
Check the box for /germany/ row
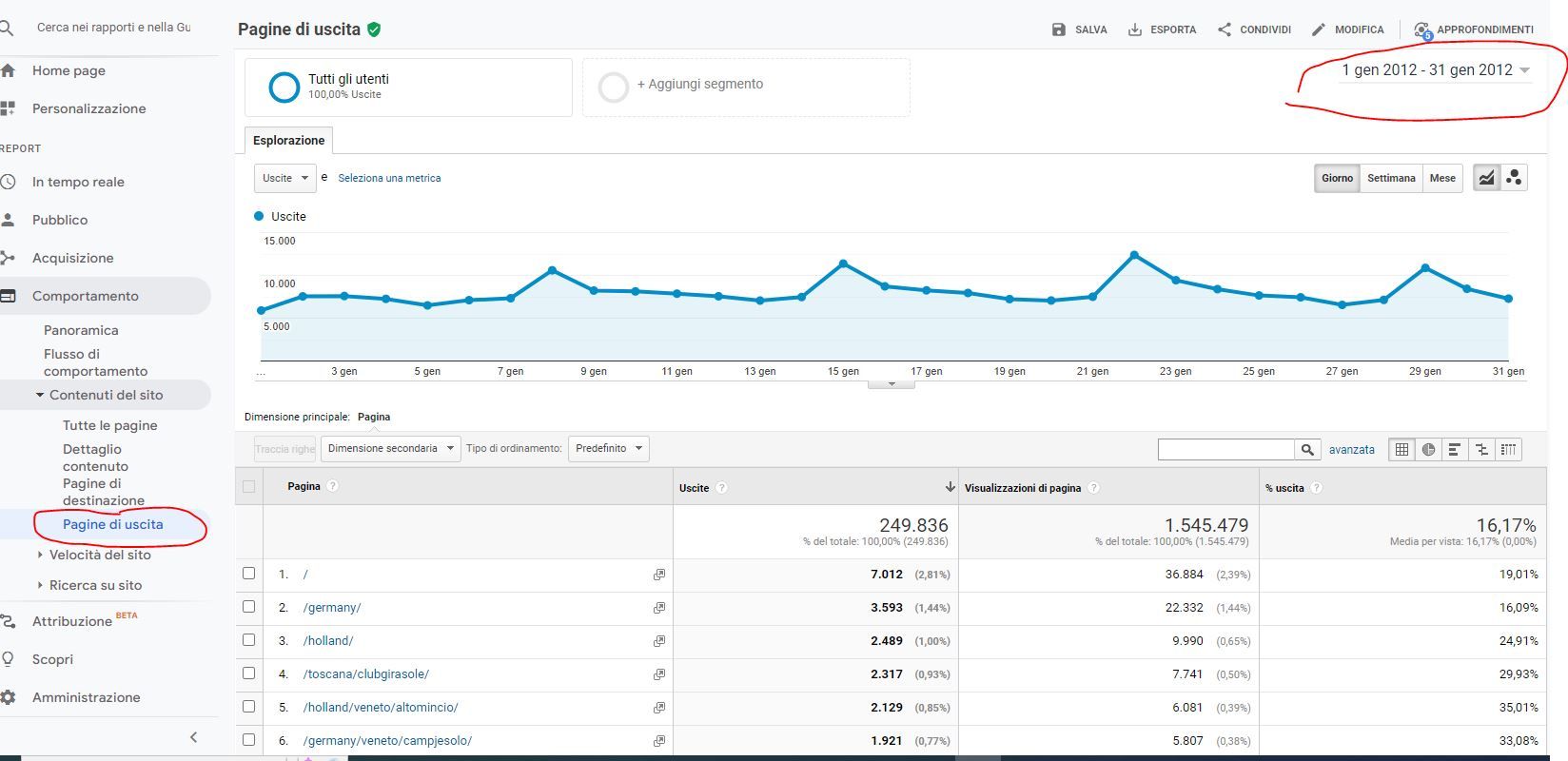coord(249,607)
